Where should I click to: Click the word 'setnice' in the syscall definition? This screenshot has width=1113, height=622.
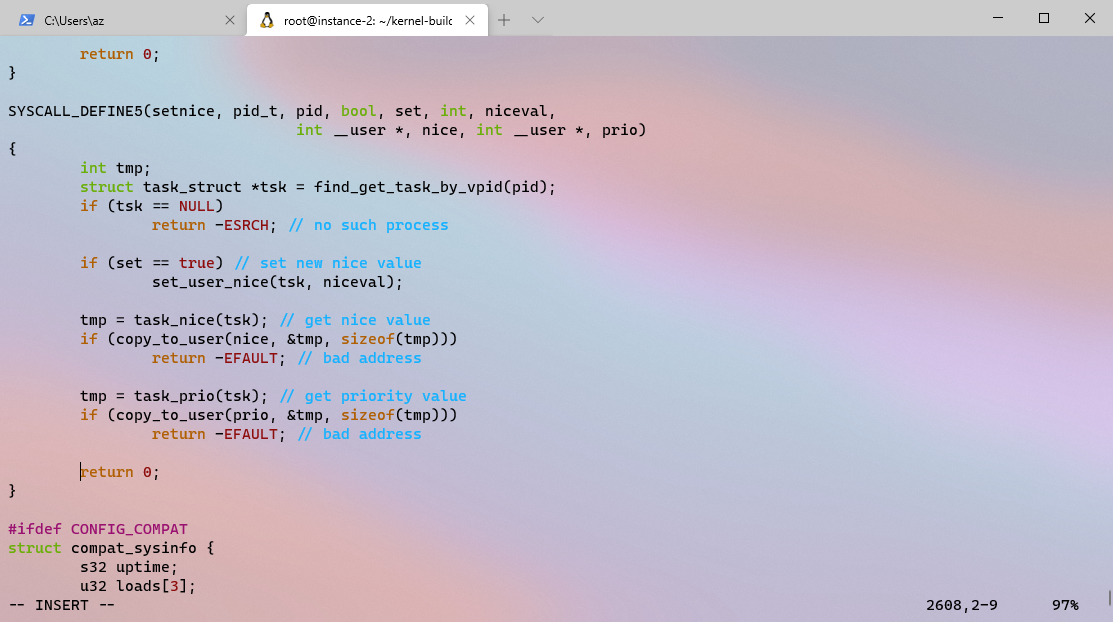183,111
